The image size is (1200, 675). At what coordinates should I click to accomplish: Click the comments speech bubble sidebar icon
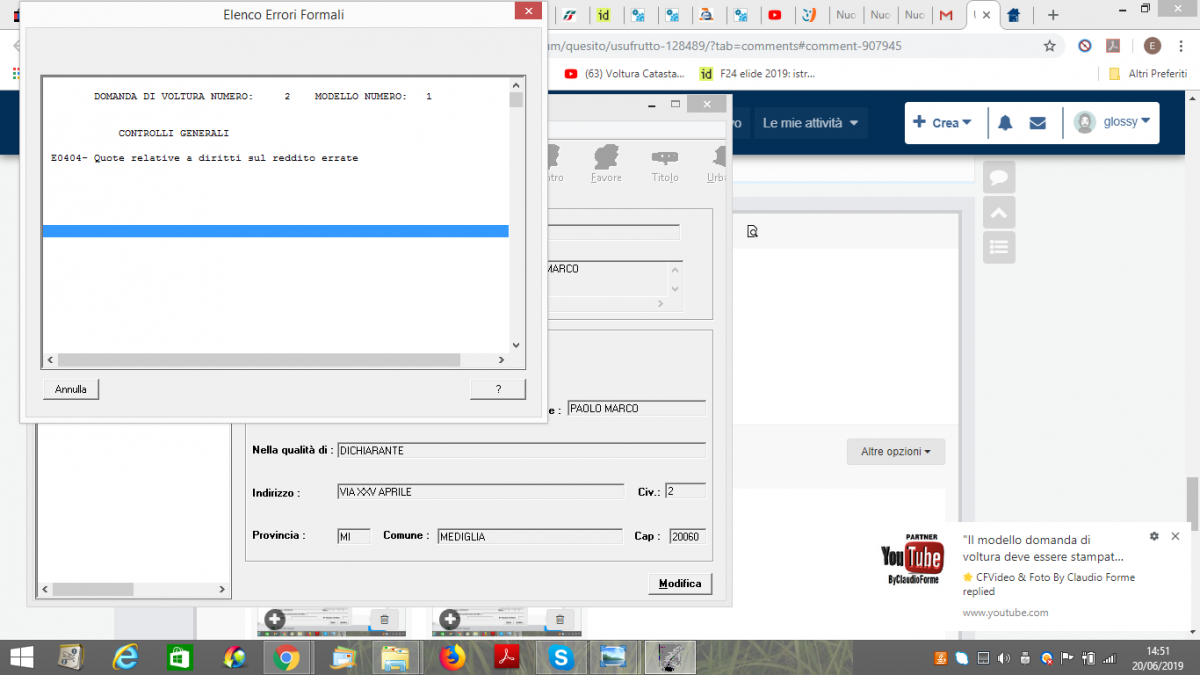click(x=999, y=177)
